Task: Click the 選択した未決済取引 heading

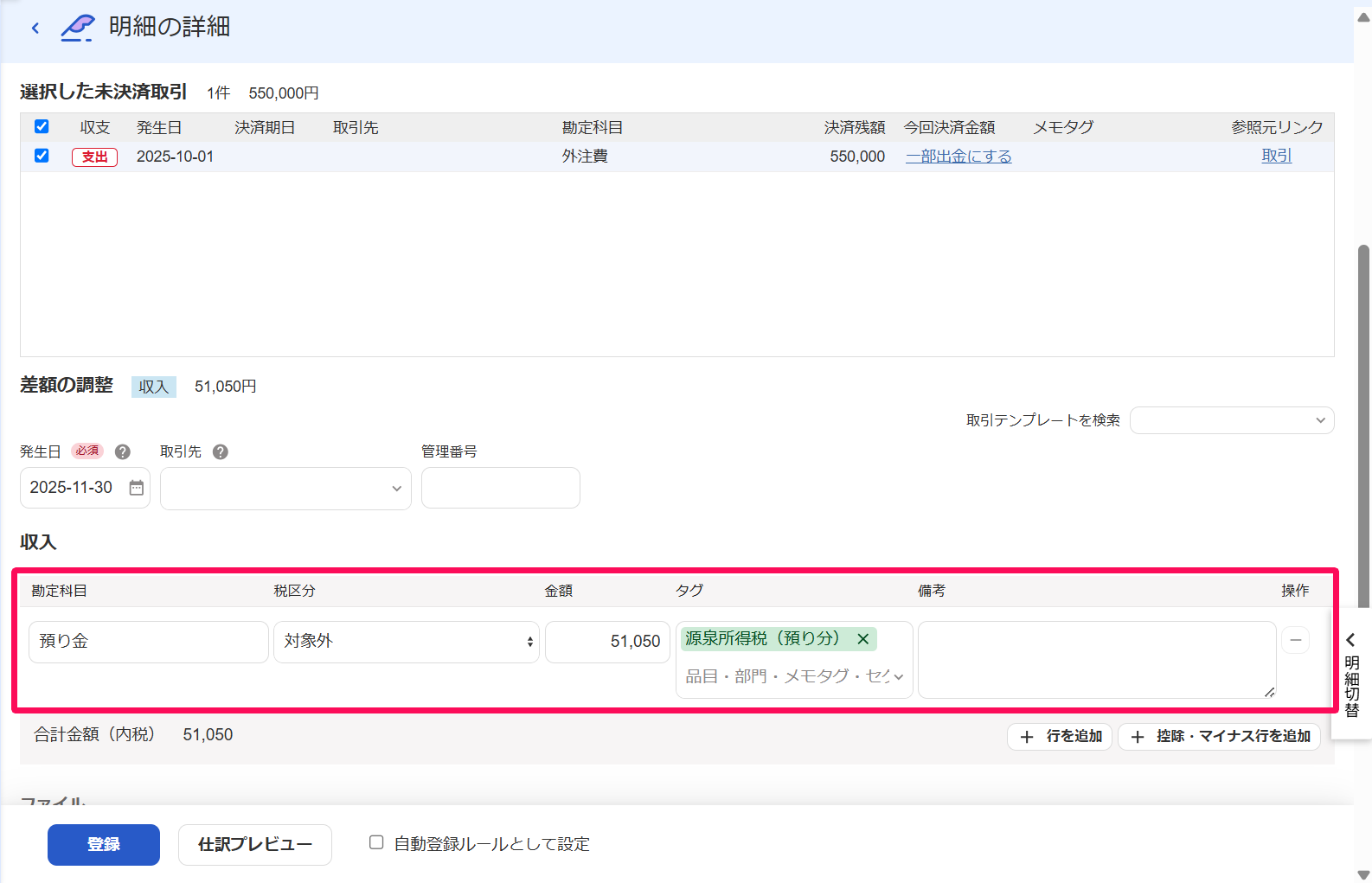Action: point(104,92)
